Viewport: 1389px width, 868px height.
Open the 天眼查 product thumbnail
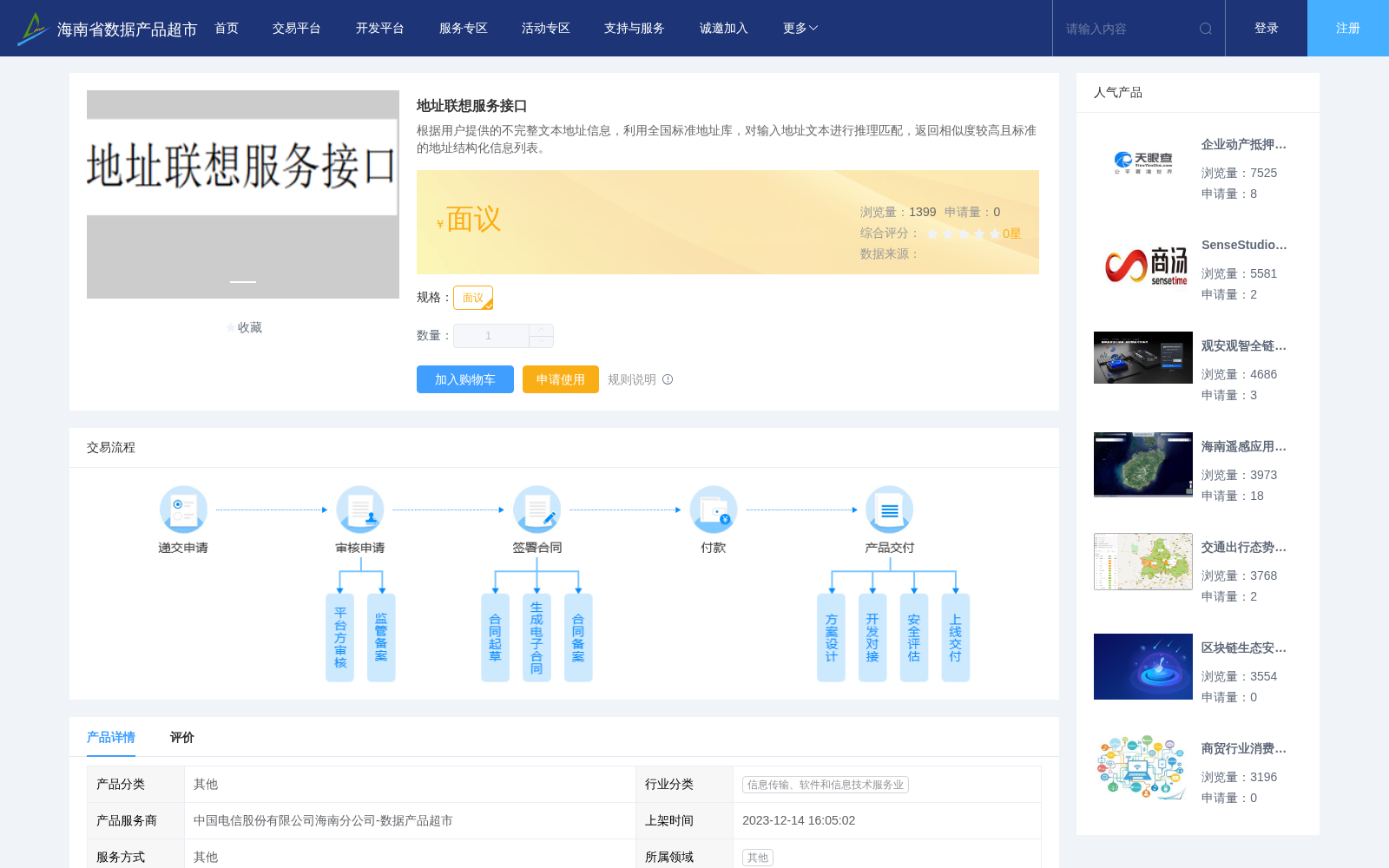pos(1143,163)
